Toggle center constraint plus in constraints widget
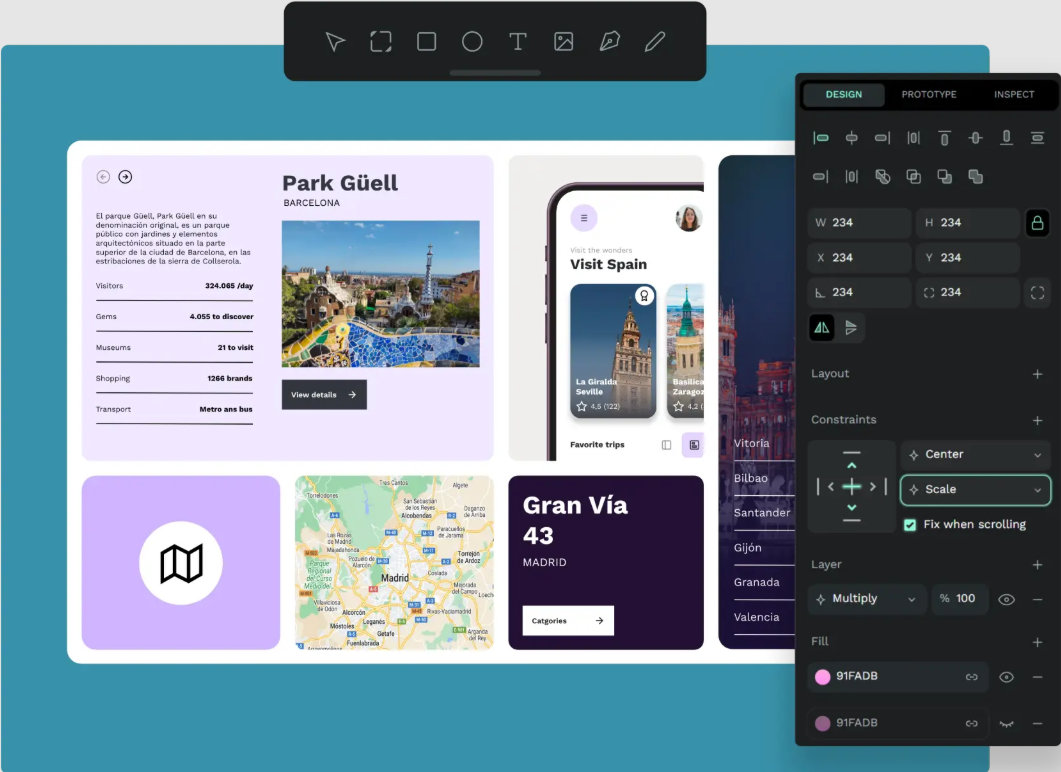Image resolution: width=1061 pixels, height=772 pixels. 851,486
